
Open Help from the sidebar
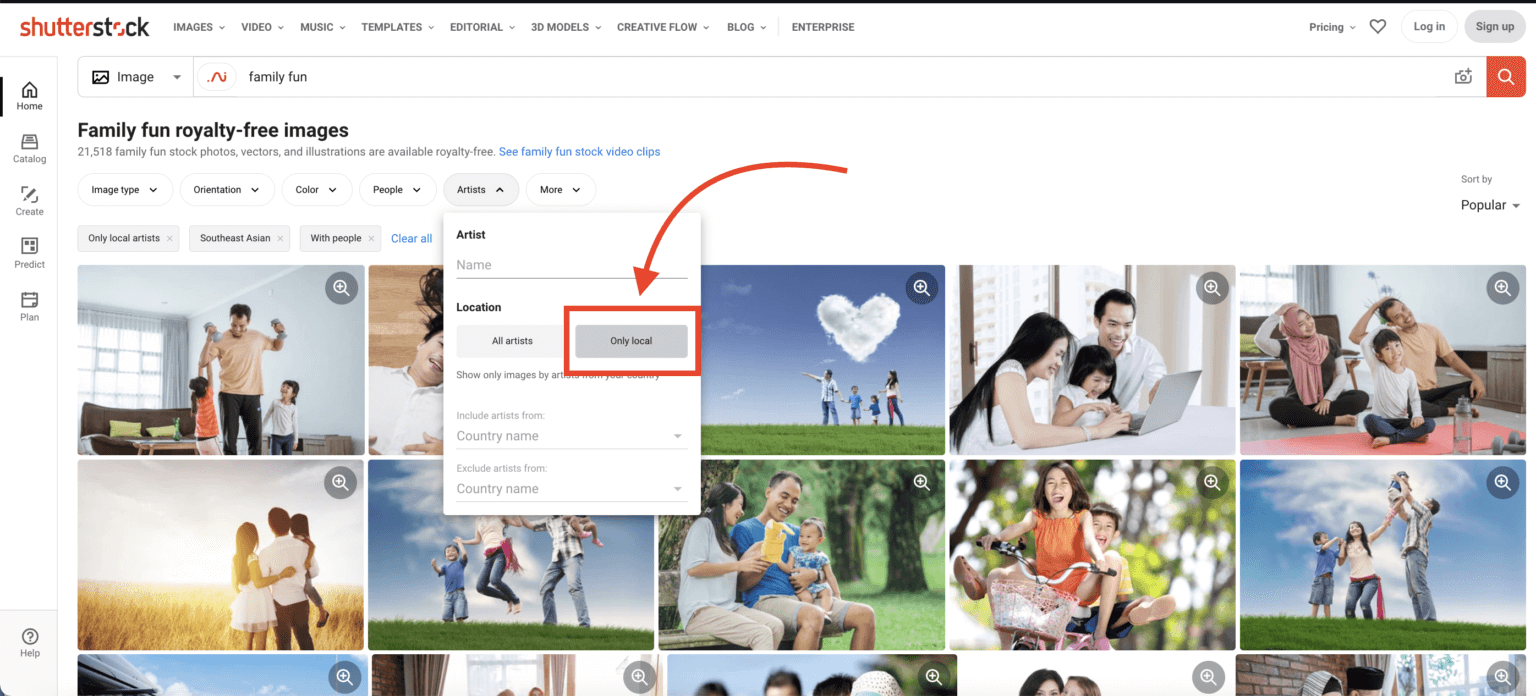tap(30, 643)
